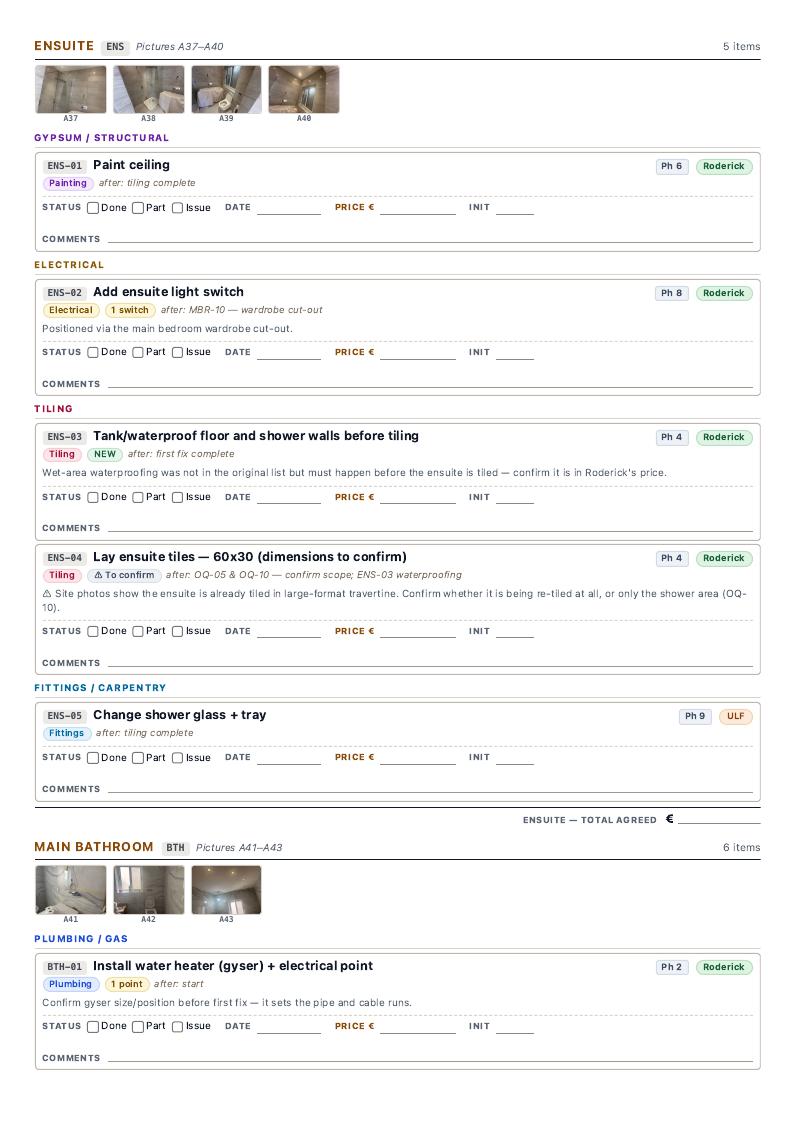Tick the Done checkbox for ENS-01 Paint ceiling
The image size is (795, 1124).
pos(92,208)
